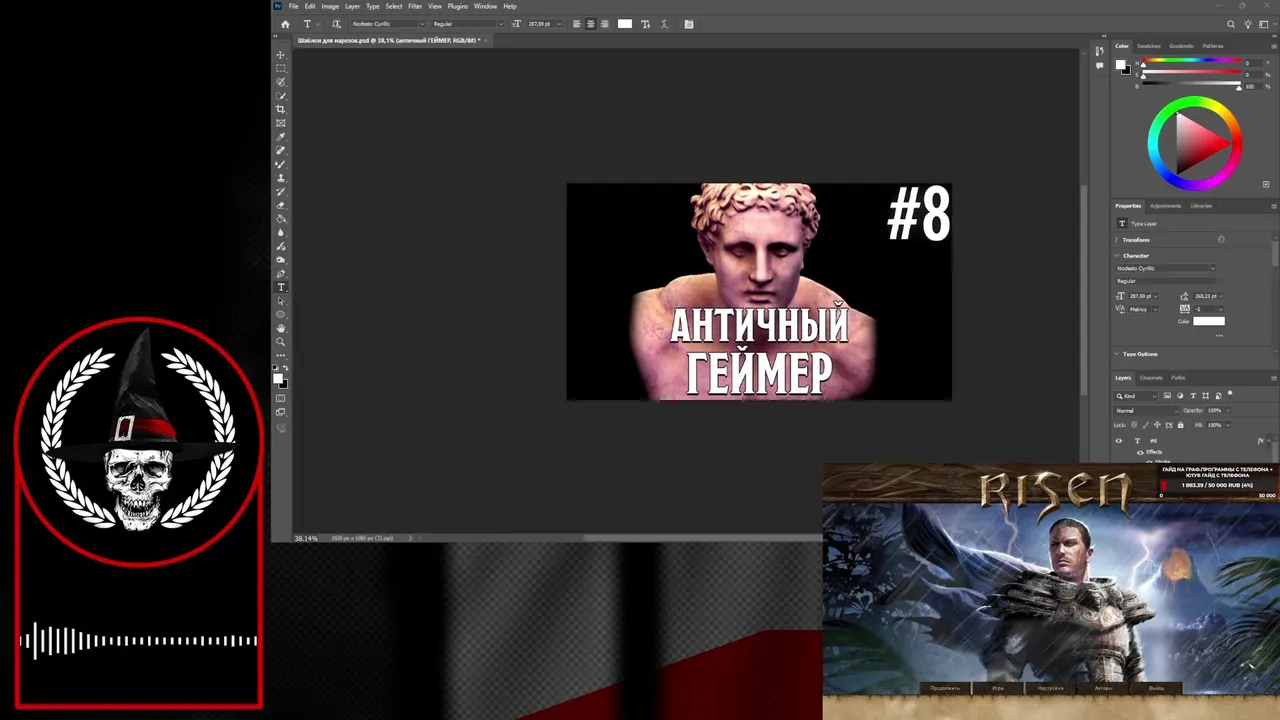Open font size dropdown in options bar
Viewport: 1280px width, 720px height.
[558, 24]
